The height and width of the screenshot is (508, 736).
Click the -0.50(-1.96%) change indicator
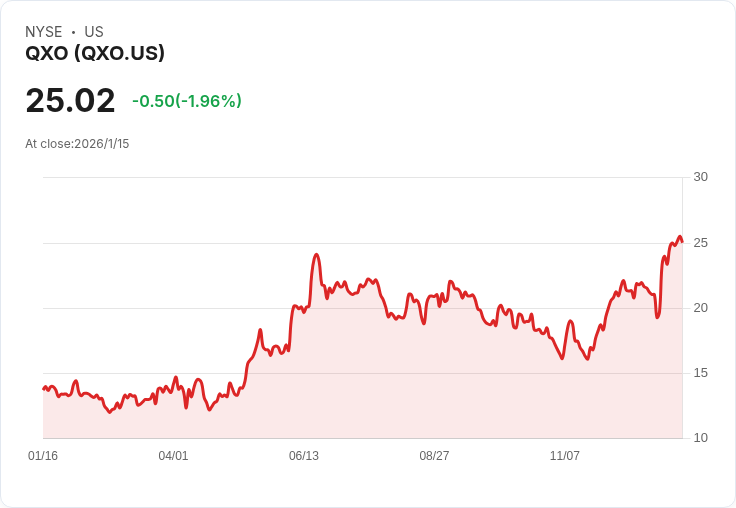click(x=187, y=101)
